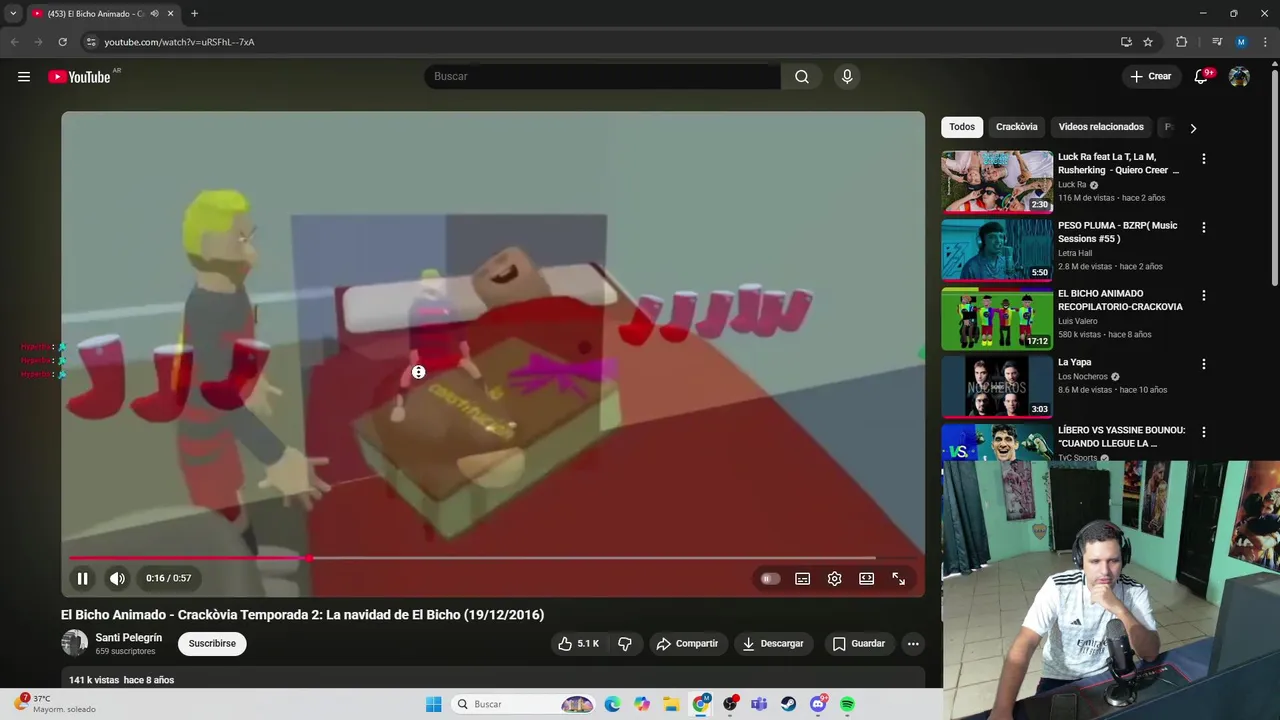This screenshot has height=720, width=1280.
Task: Share the video via Compartir
Action: (x=687, y=644)
